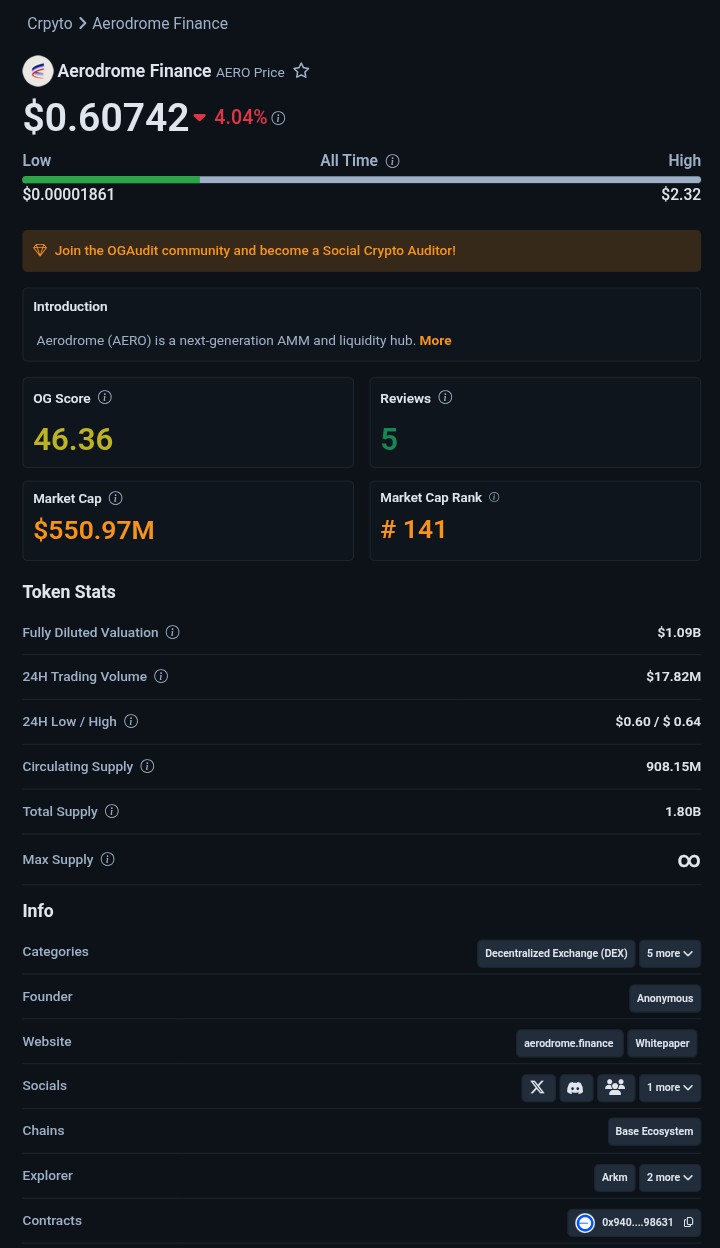Open the Whitepaper link

point(662,1043)
